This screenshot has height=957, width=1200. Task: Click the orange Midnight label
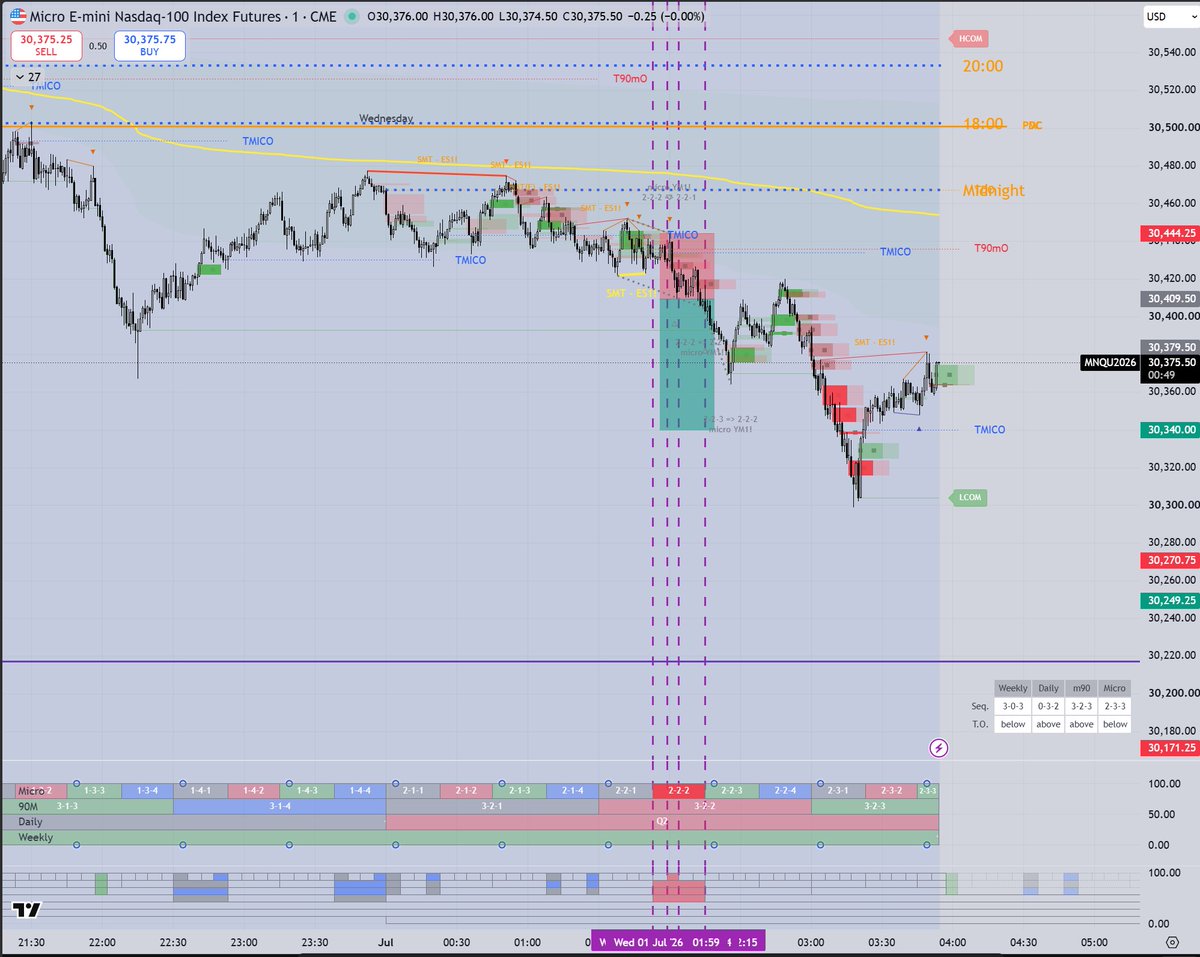coord(994,190)
